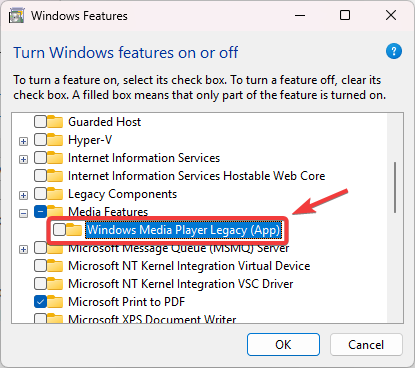Close the Windows Features dialog
This screenshot has height=368, width=415.
point(391,15)
